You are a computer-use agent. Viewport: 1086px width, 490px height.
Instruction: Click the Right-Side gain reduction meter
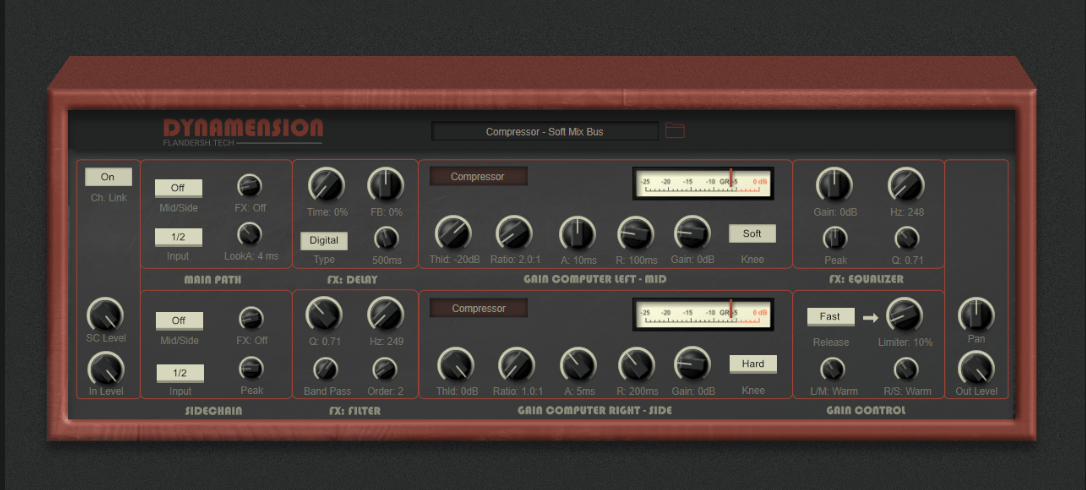[x=703, y=315]
